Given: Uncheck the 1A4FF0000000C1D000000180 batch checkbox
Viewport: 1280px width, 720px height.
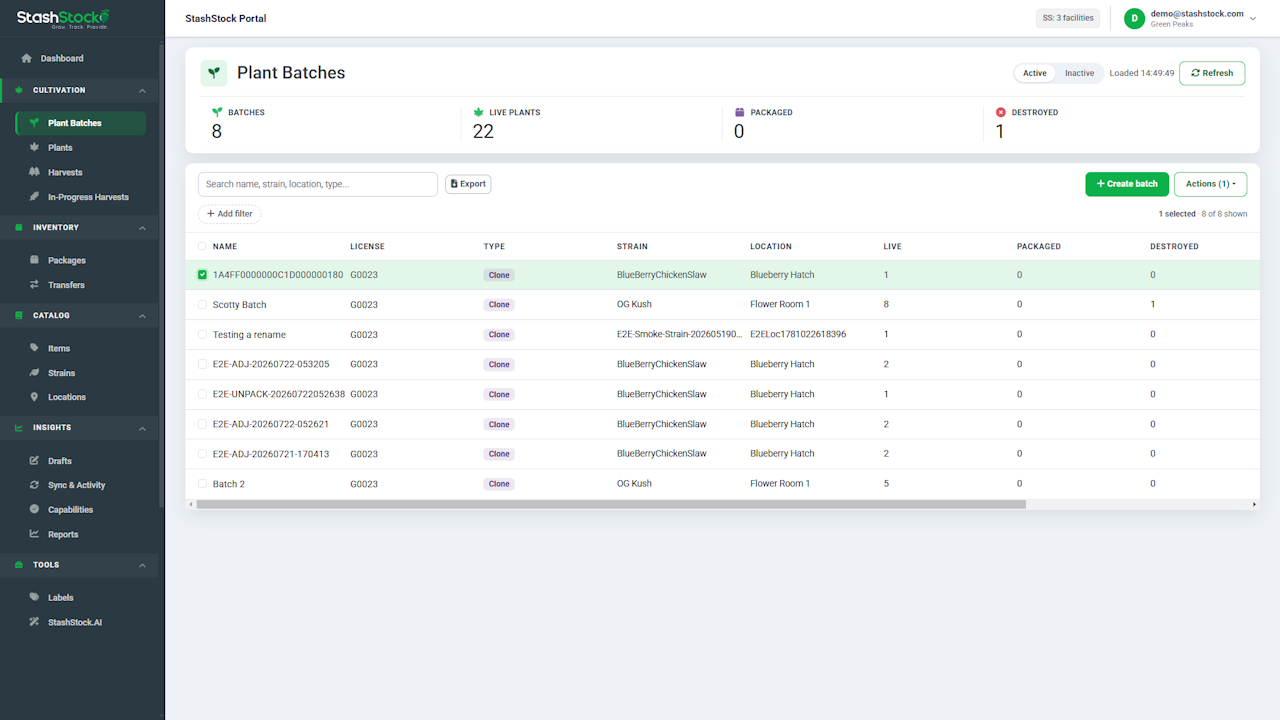Looking at the screenshot, I should click(202, 275).
